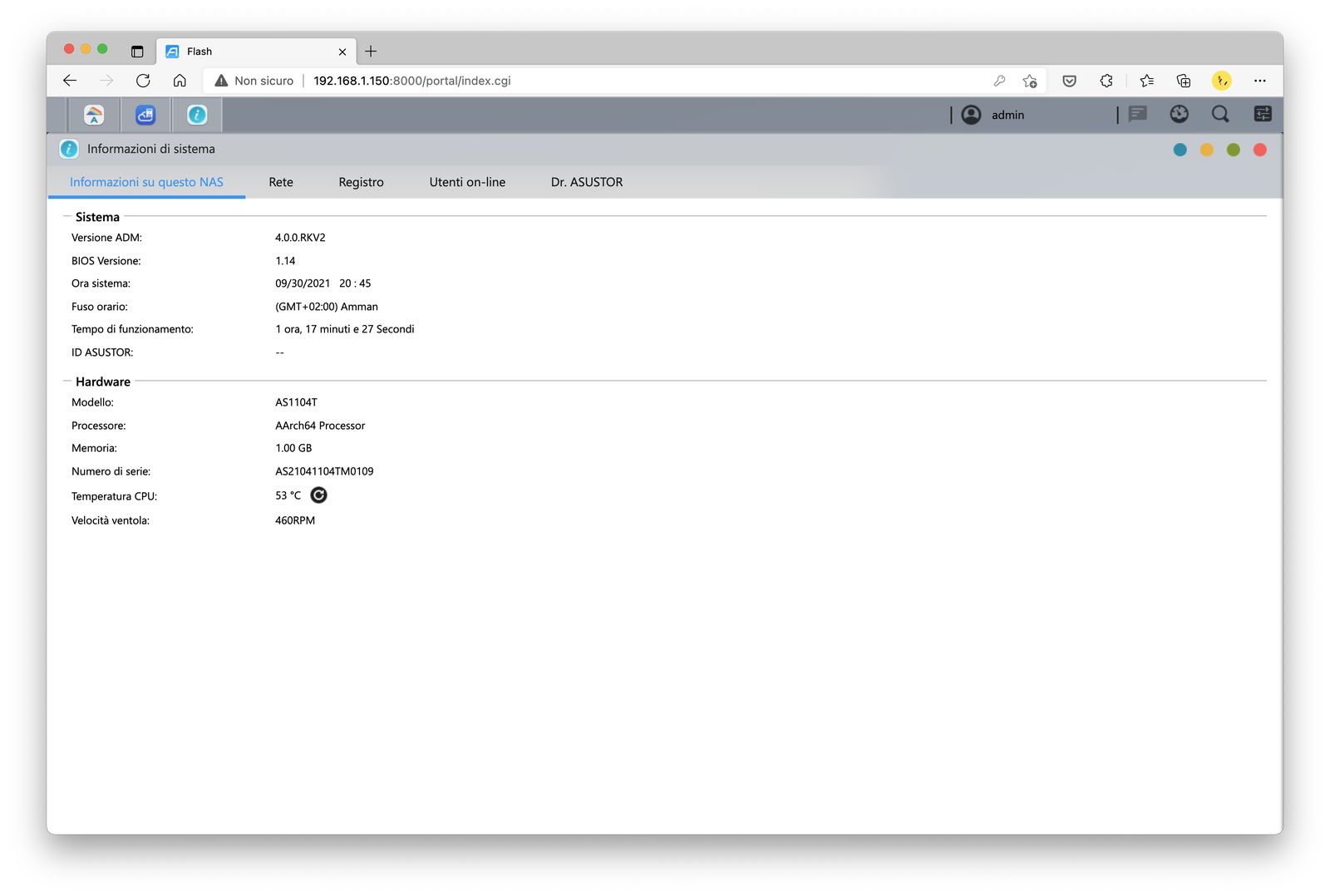Screen dimensions: 1330x896
Task: Select model value AS1104T
Action: pos(296,402)
